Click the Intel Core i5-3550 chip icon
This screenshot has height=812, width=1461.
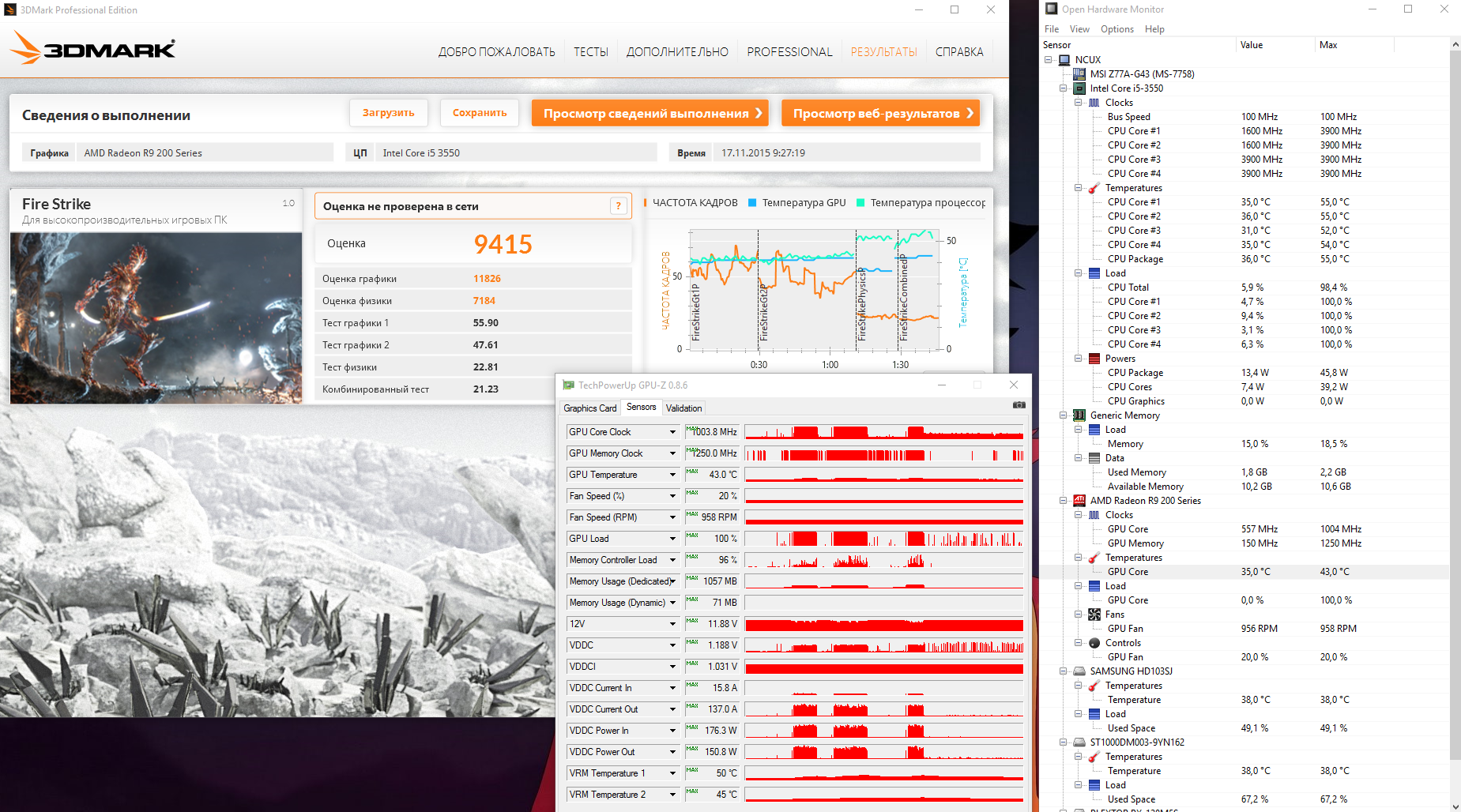[1079, 88]
